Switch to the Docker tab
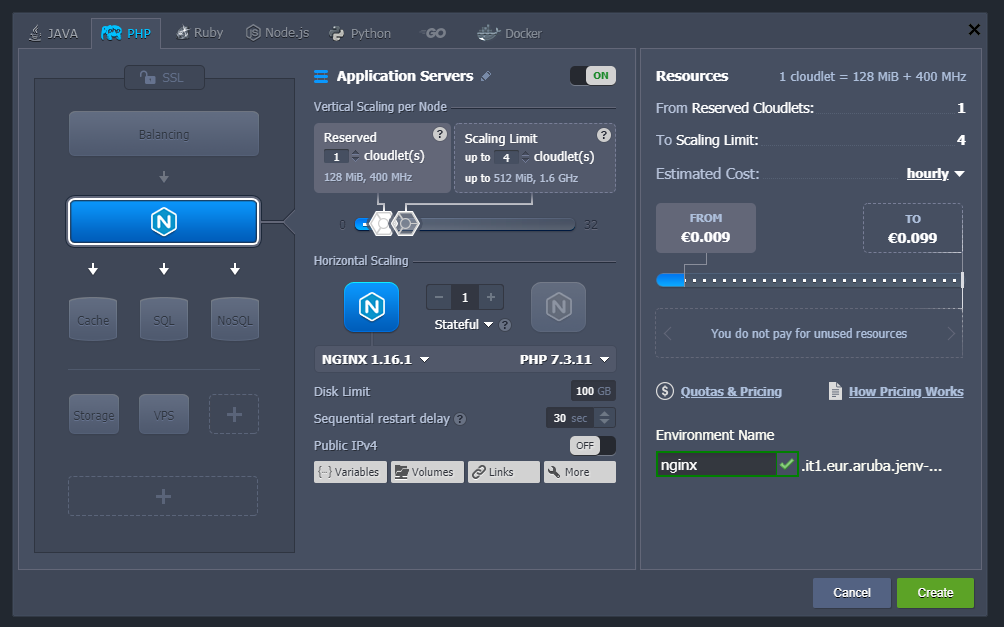 (510, 33)
